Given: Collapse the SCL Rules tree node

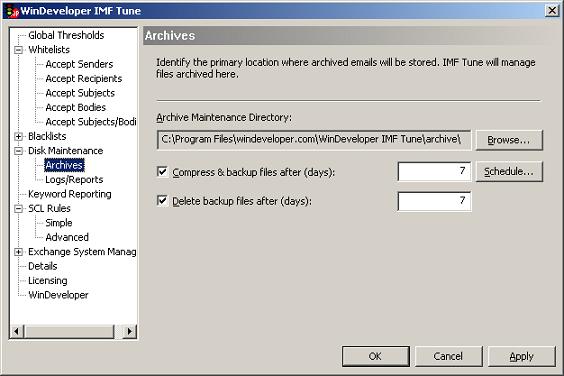Looking at the screenshot, I should (18, 209).
